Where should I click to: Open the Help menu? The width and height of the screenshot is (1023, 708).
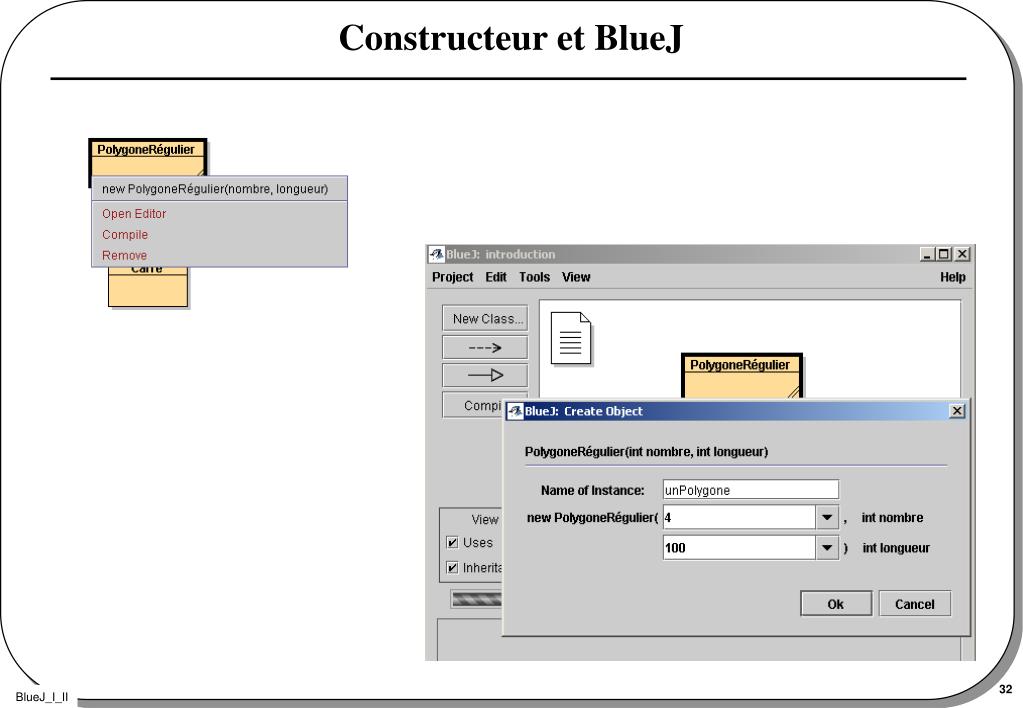(x=953, y=277)
